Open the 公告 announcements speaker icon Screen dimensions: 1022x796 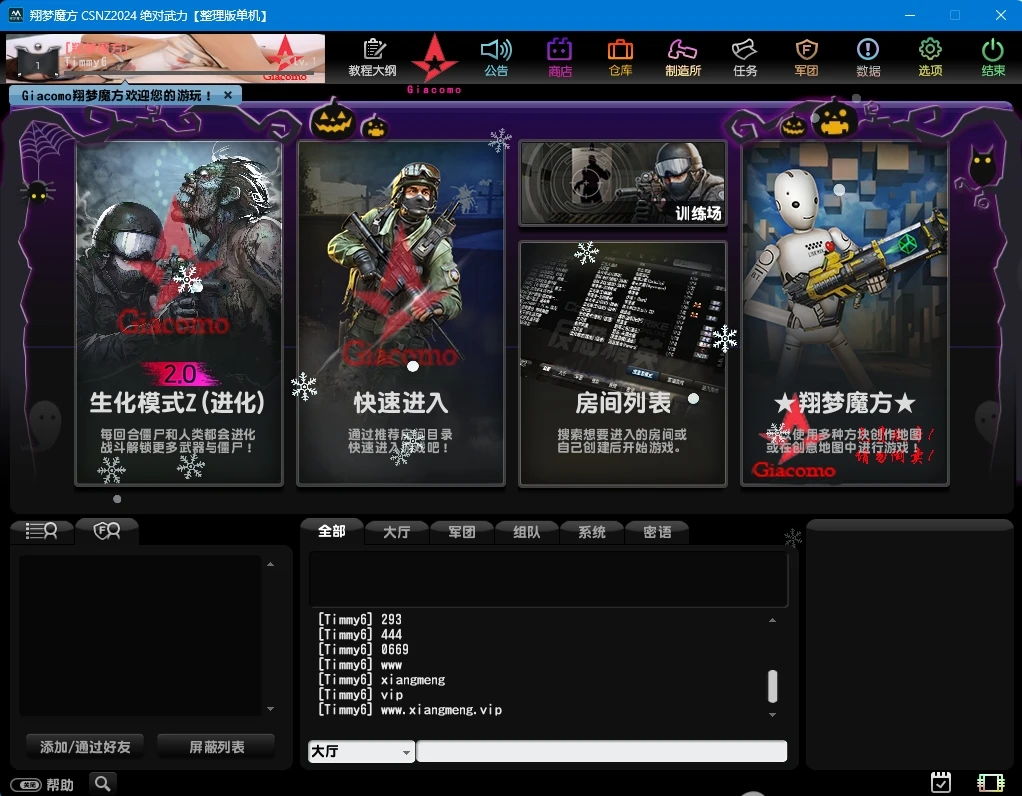[496, 57]
